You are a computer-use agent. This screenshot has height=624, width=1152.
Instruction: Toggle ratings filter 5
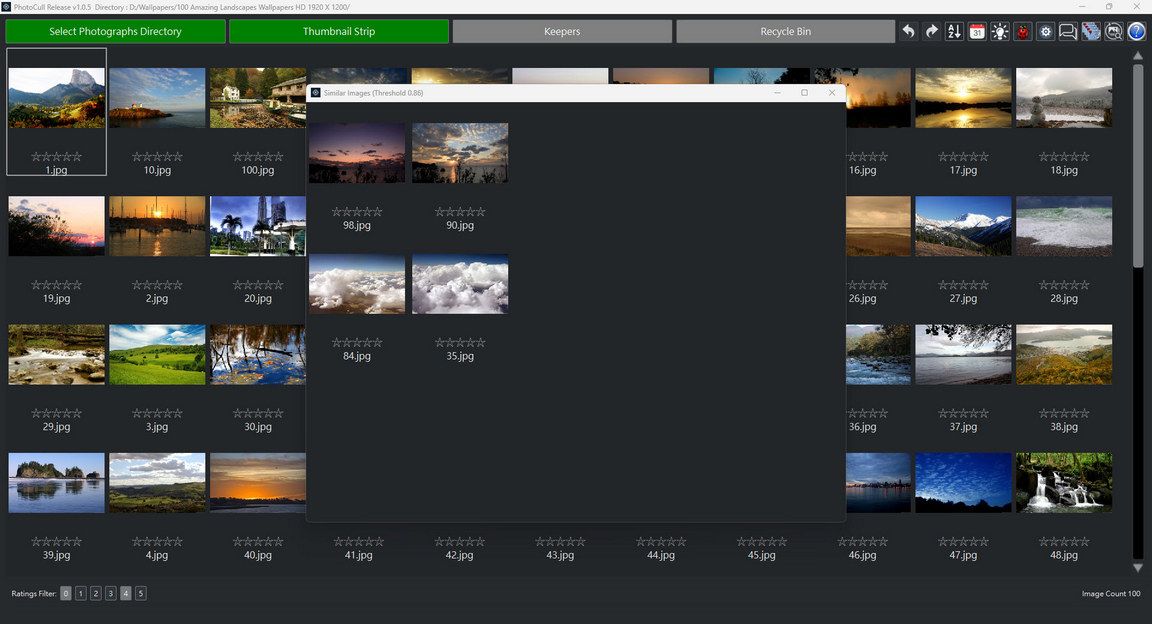pos(141,594)
